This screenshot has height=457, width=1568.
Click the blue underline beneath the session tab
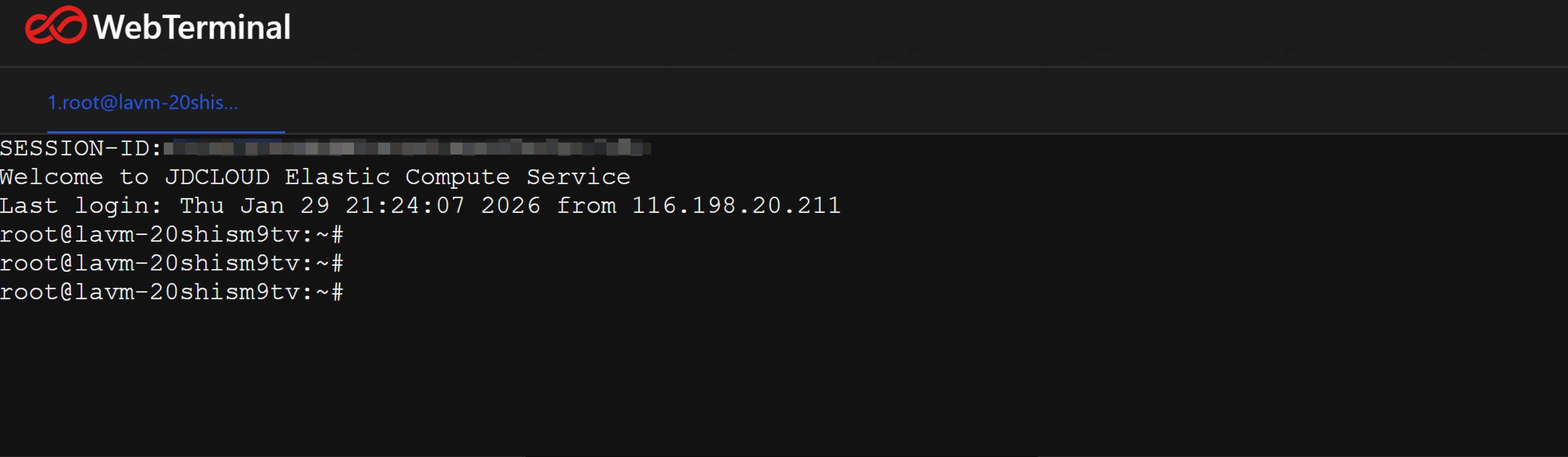165,132
